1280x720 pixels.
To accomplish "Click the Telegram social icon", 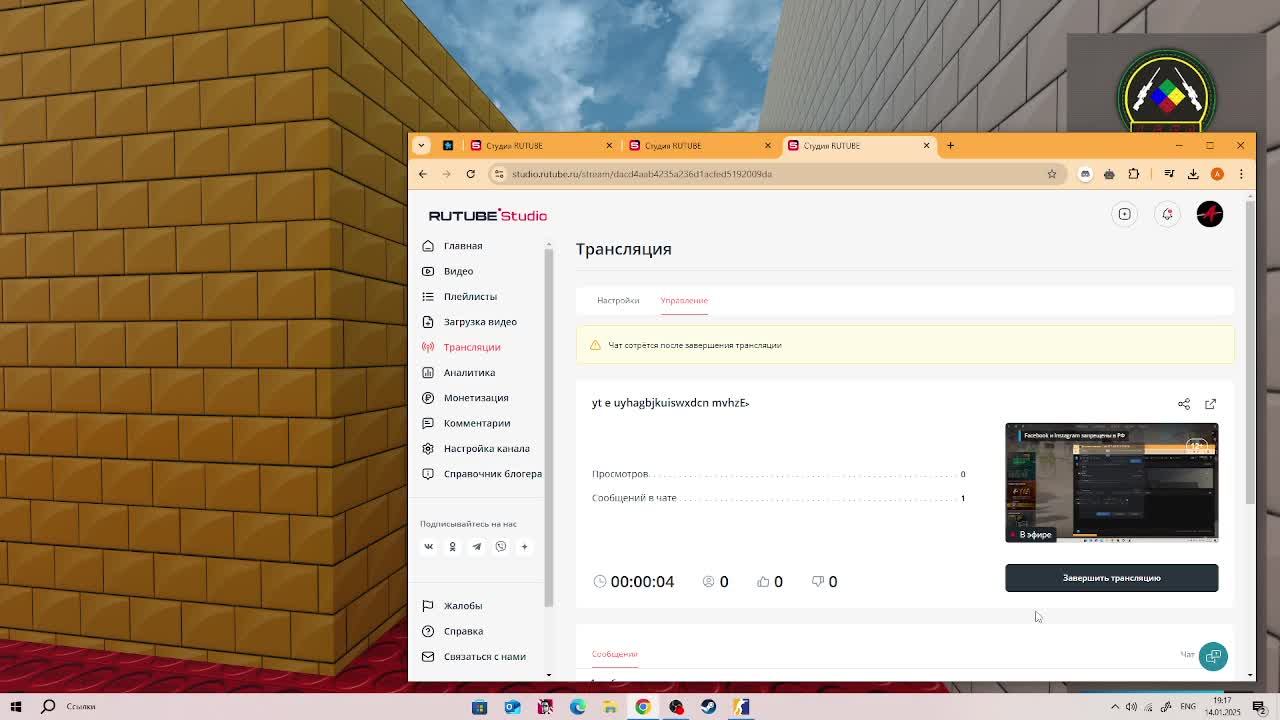I will 476,547.
